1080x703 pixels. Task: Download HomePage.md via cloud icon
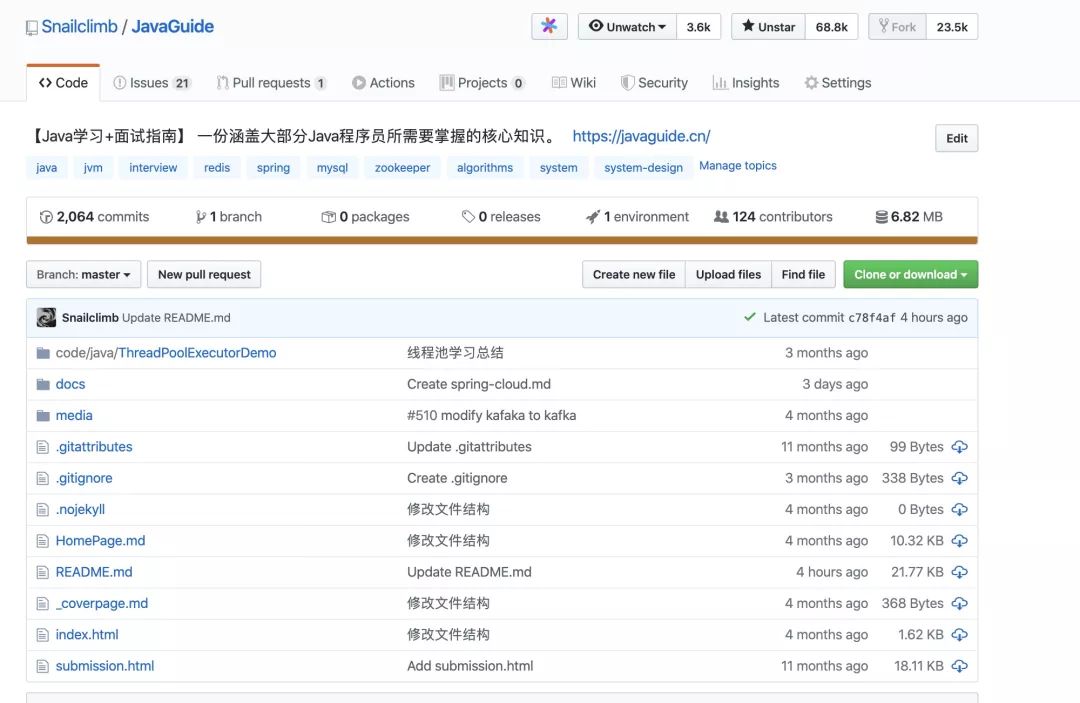pyautogui.click(x=959, y=541)
